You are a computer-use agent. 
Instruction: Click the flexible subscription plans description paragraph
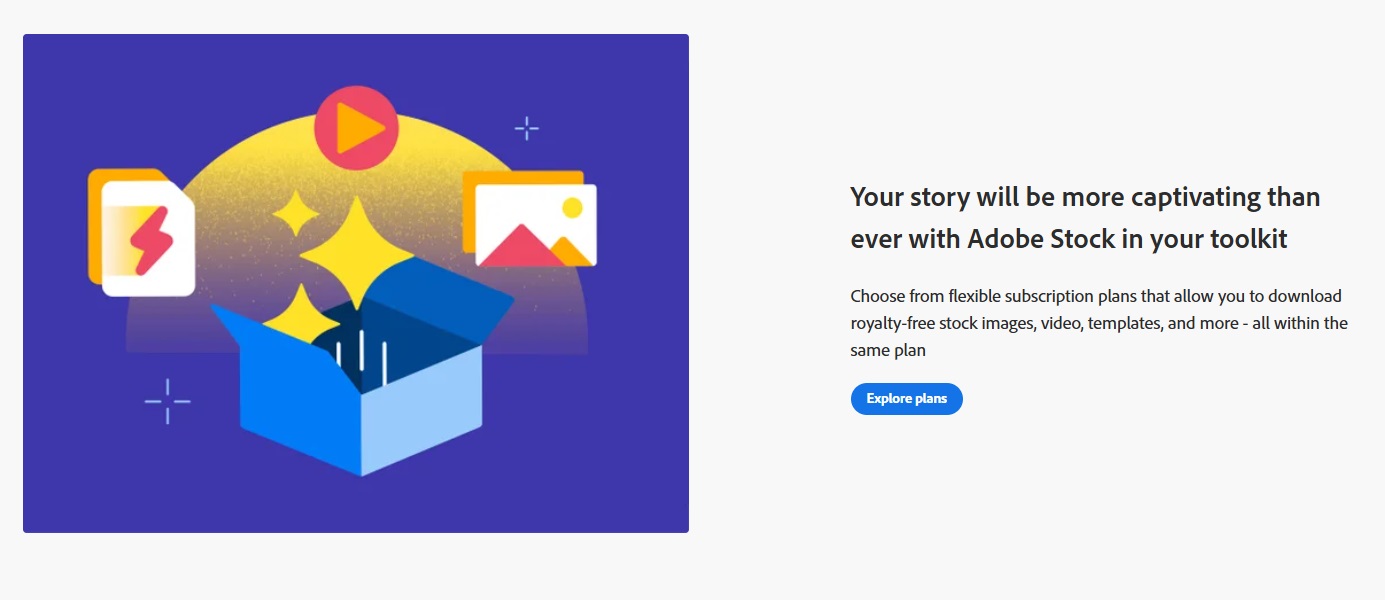(1099, 323)
